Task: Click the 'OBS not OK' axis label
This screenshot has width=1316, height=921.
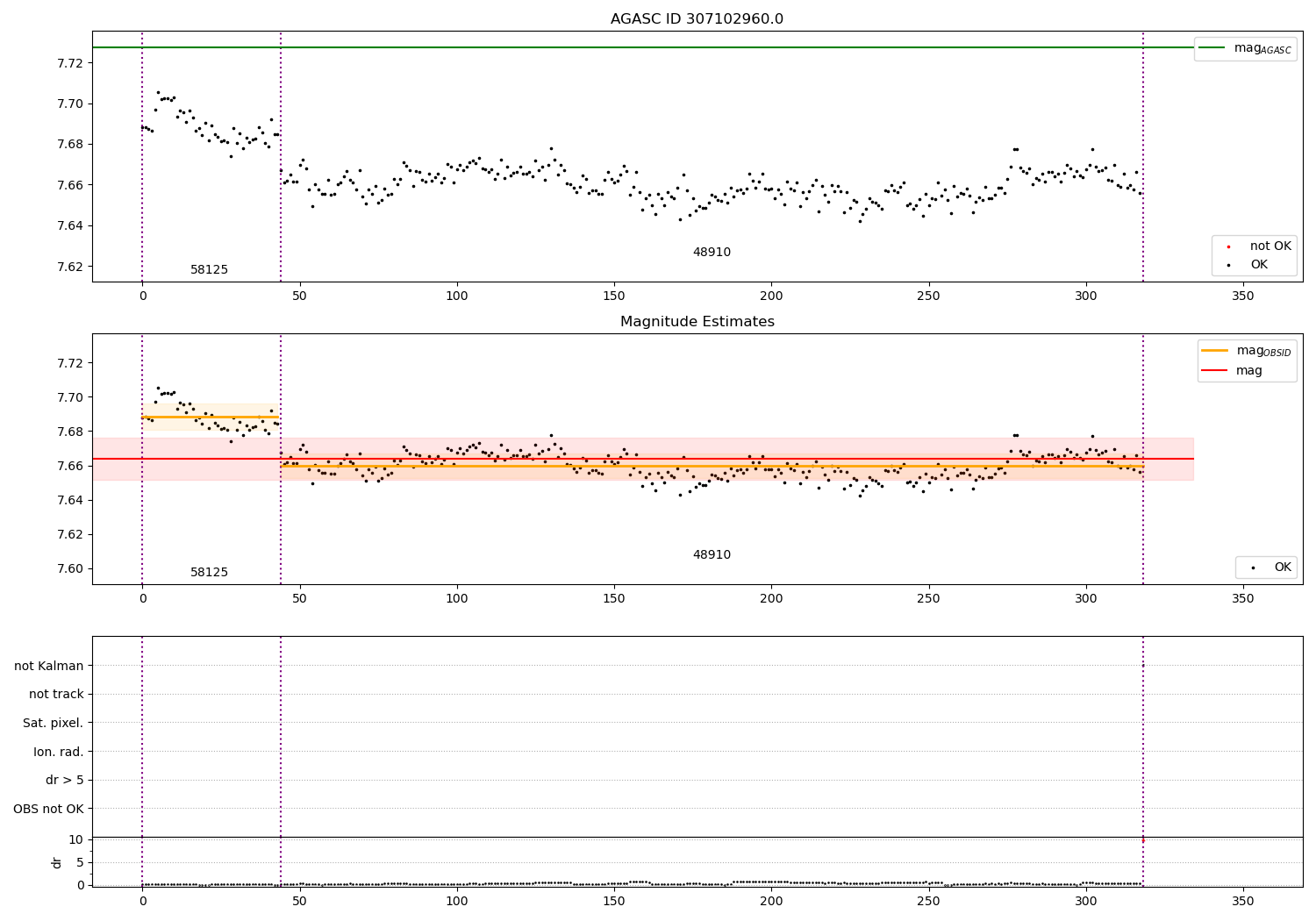Action: tap(49, 810)
